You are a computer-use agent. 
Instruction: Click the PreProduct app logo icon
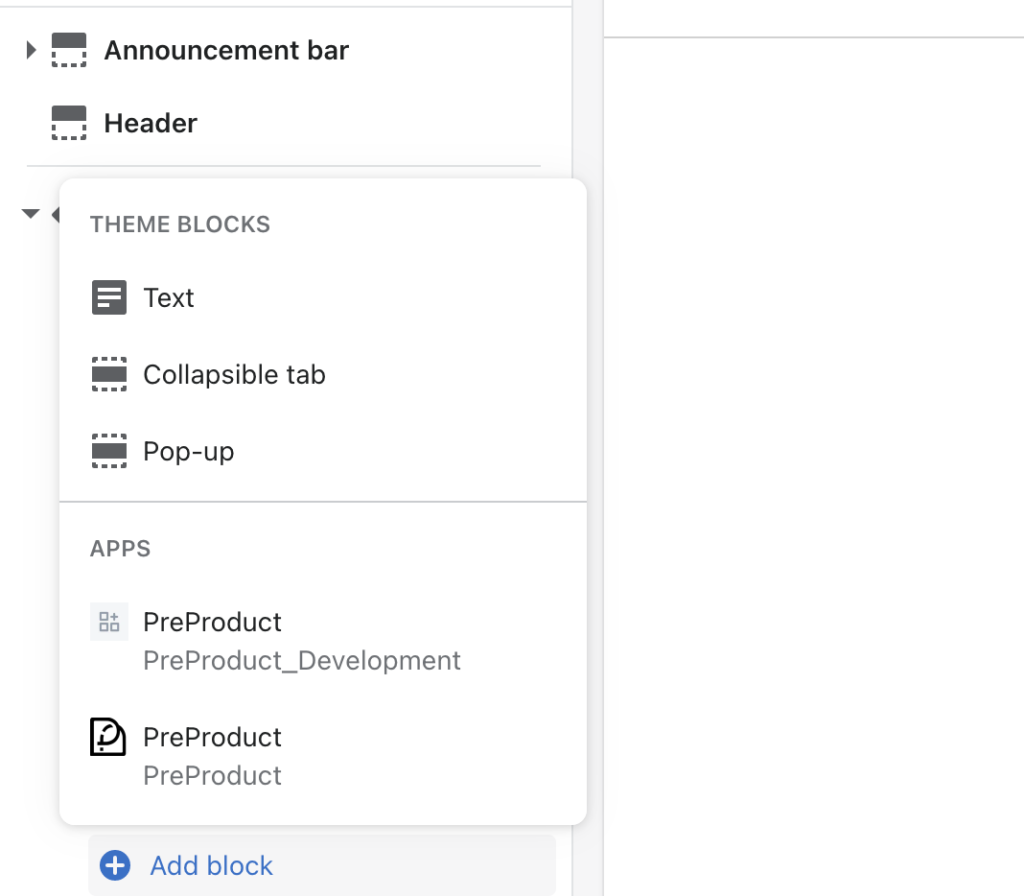108,737
